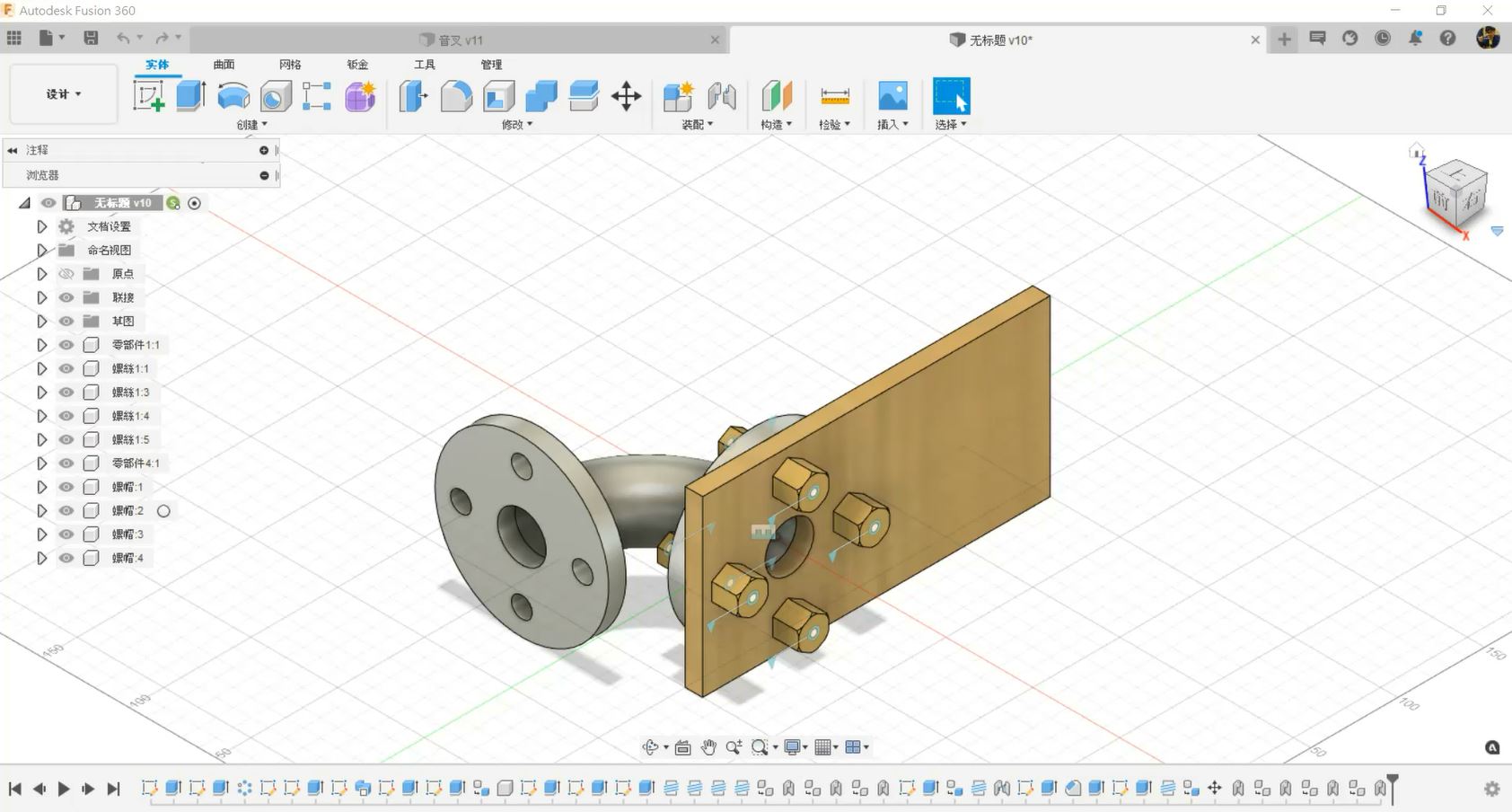Create a New Component
Image resolution: width=1512 pixels, height=812 pixels.
click(x=679, y=95)
